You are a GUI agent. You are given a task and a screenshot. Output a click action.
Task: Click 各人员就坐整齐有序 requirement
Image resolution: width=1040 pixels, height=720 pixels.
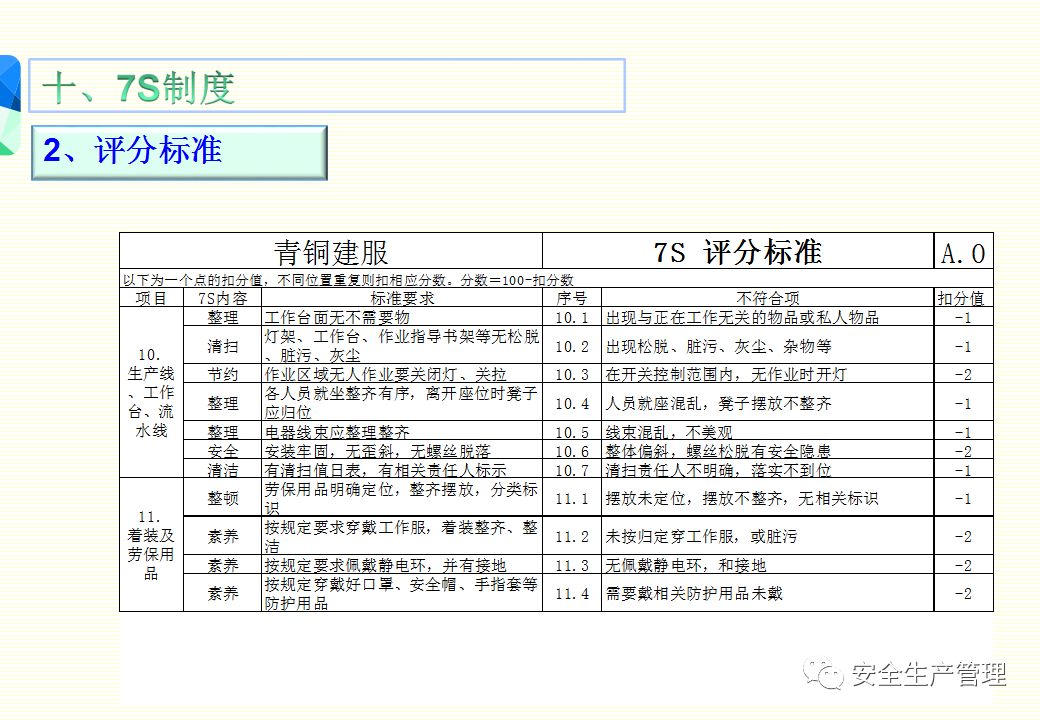[401, 402]
